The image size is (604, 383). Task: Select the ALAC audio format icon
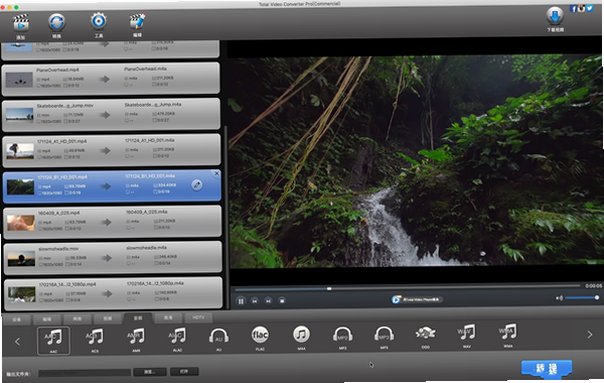(177, 336)
